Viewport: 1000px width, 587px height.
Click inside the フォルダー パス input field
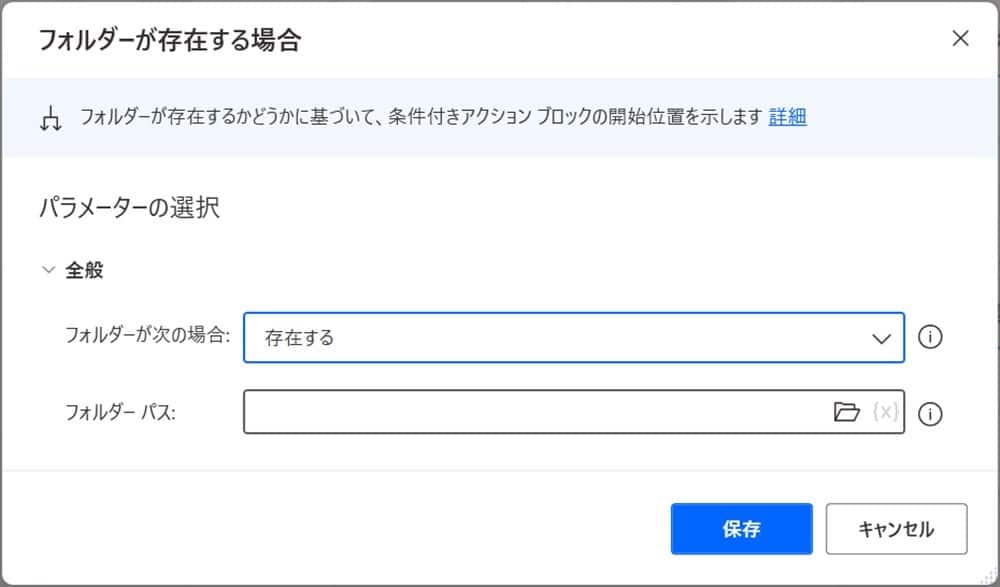tap(500, 412)
